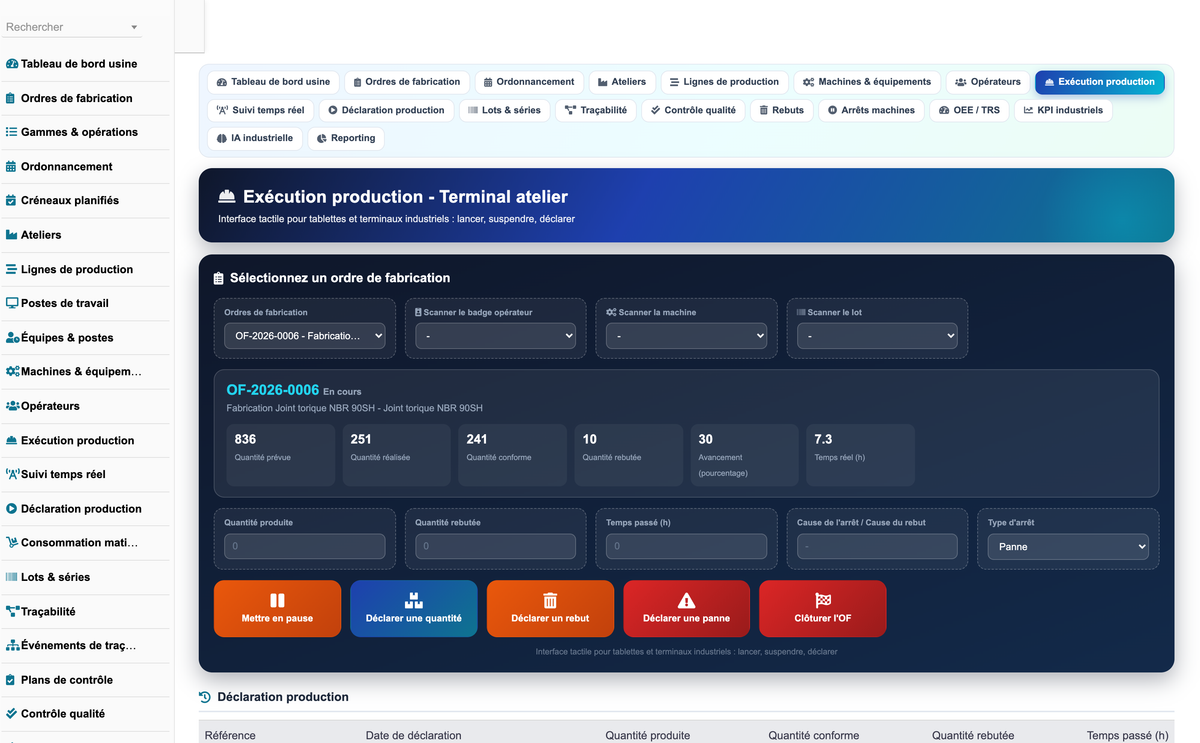Click the Événements de traçabilité sidebar icon
Image resolution: width=1200 pixels, height=743 pixels.
tap(12, 645)
